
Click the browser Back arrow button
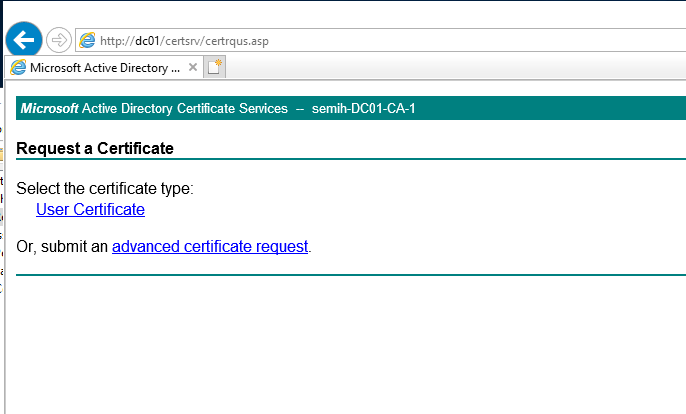[x=24, y=40]
